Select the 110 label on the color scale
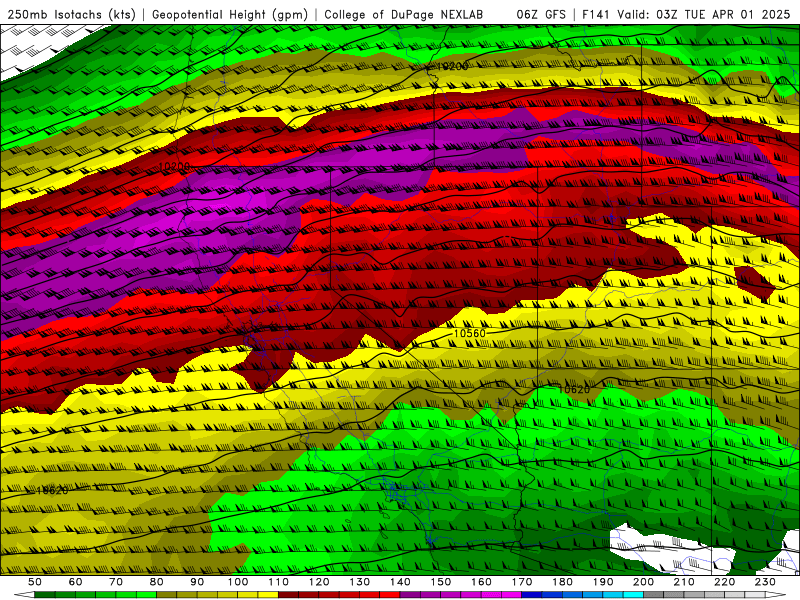The width and height of the screenshot is (800, 600). pyautogui.click(x=279, y=582)
